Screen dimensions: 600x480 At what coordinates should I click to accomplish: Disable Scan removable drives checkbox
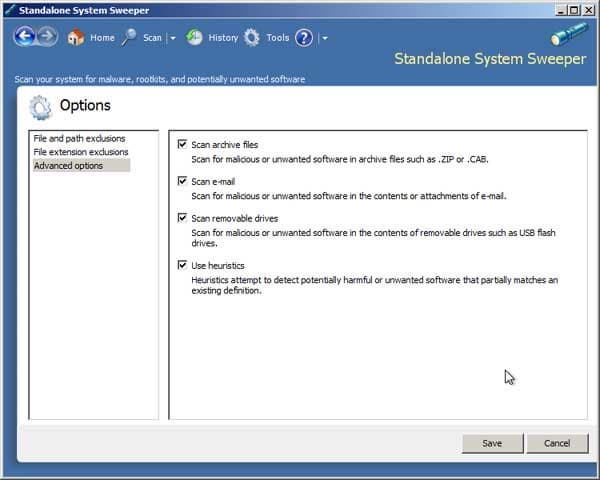(x=183, y=218)
